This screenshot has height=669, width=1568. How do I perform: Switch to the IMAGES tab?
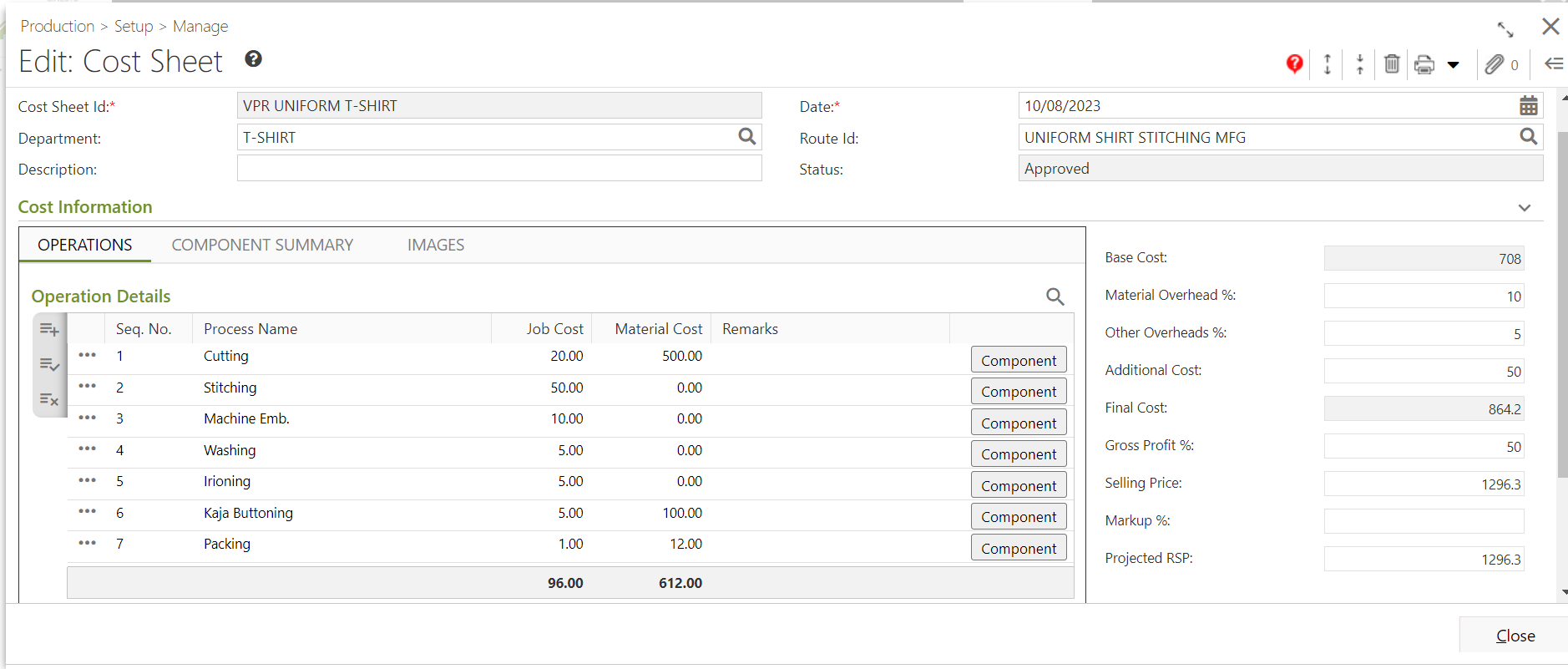pos(436,245)
